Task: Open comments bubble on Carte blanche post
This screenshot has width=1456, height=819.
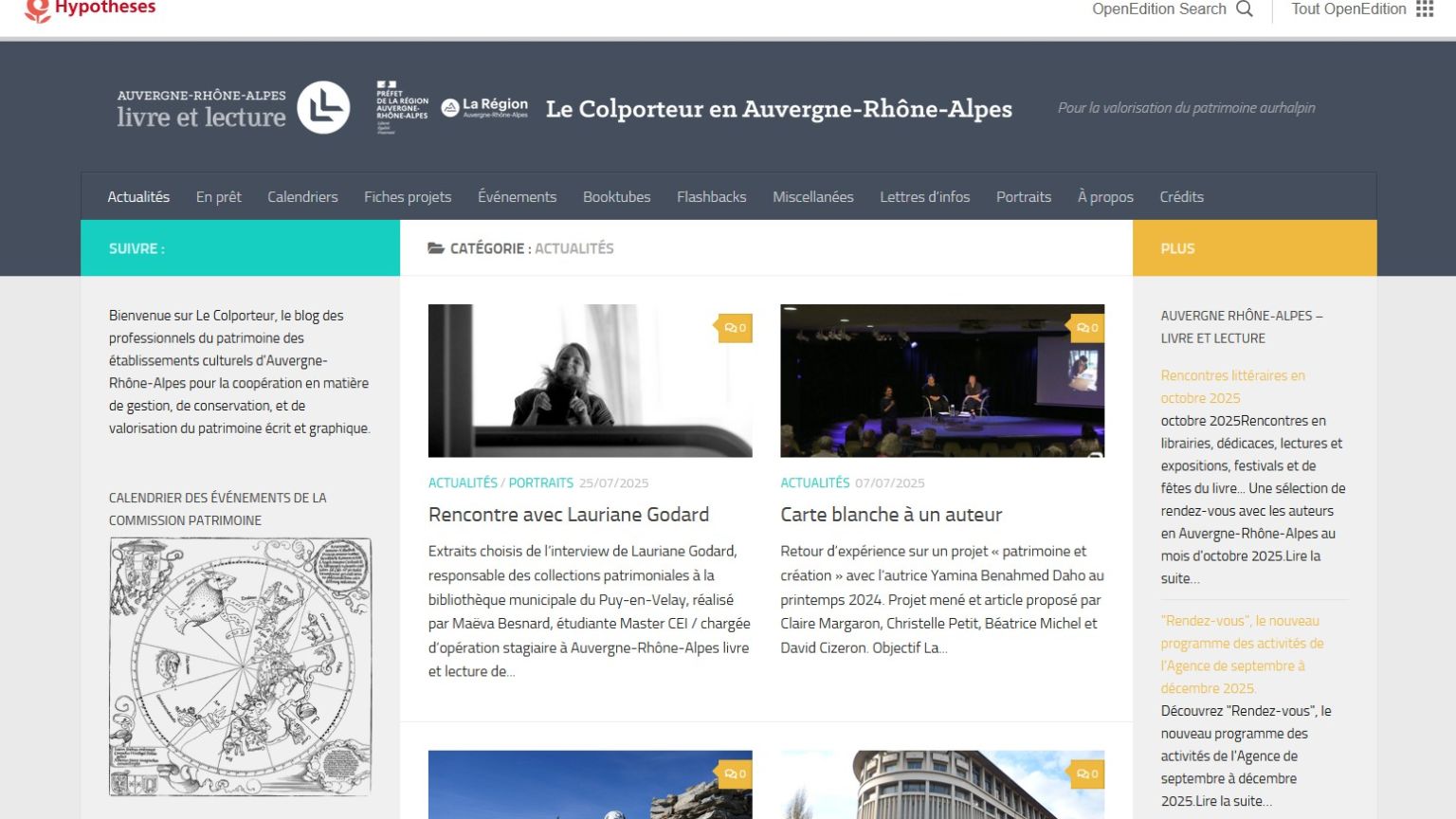Action: click(x=1087, y=328)
